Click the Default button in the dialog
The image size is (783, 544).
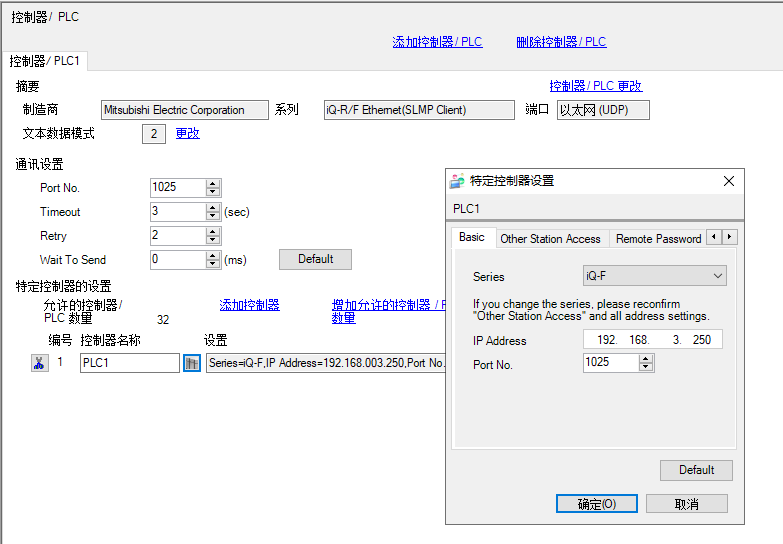[696, 470]
